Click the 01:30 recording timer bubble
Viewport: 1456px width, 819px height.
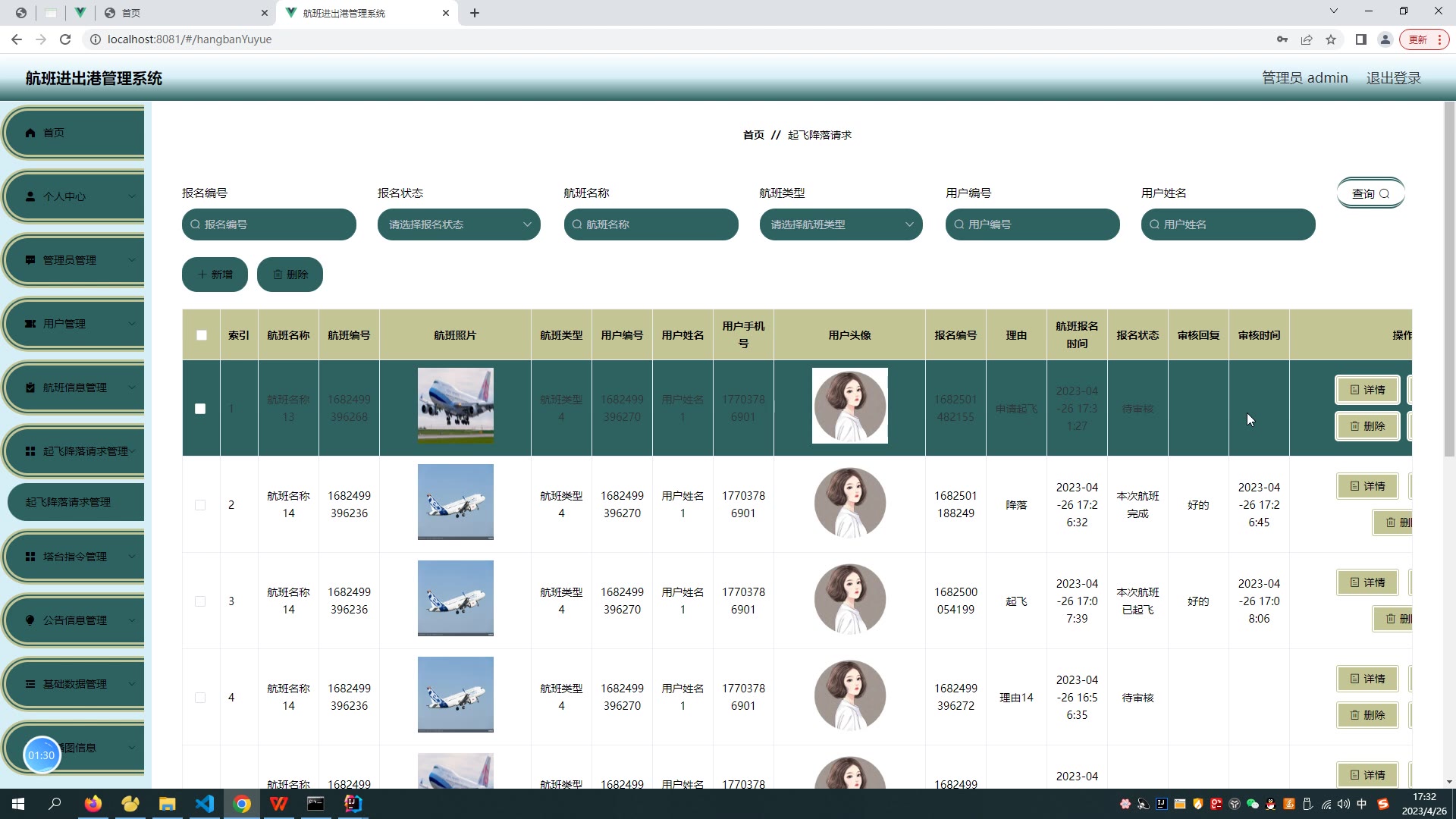(42, 755)
